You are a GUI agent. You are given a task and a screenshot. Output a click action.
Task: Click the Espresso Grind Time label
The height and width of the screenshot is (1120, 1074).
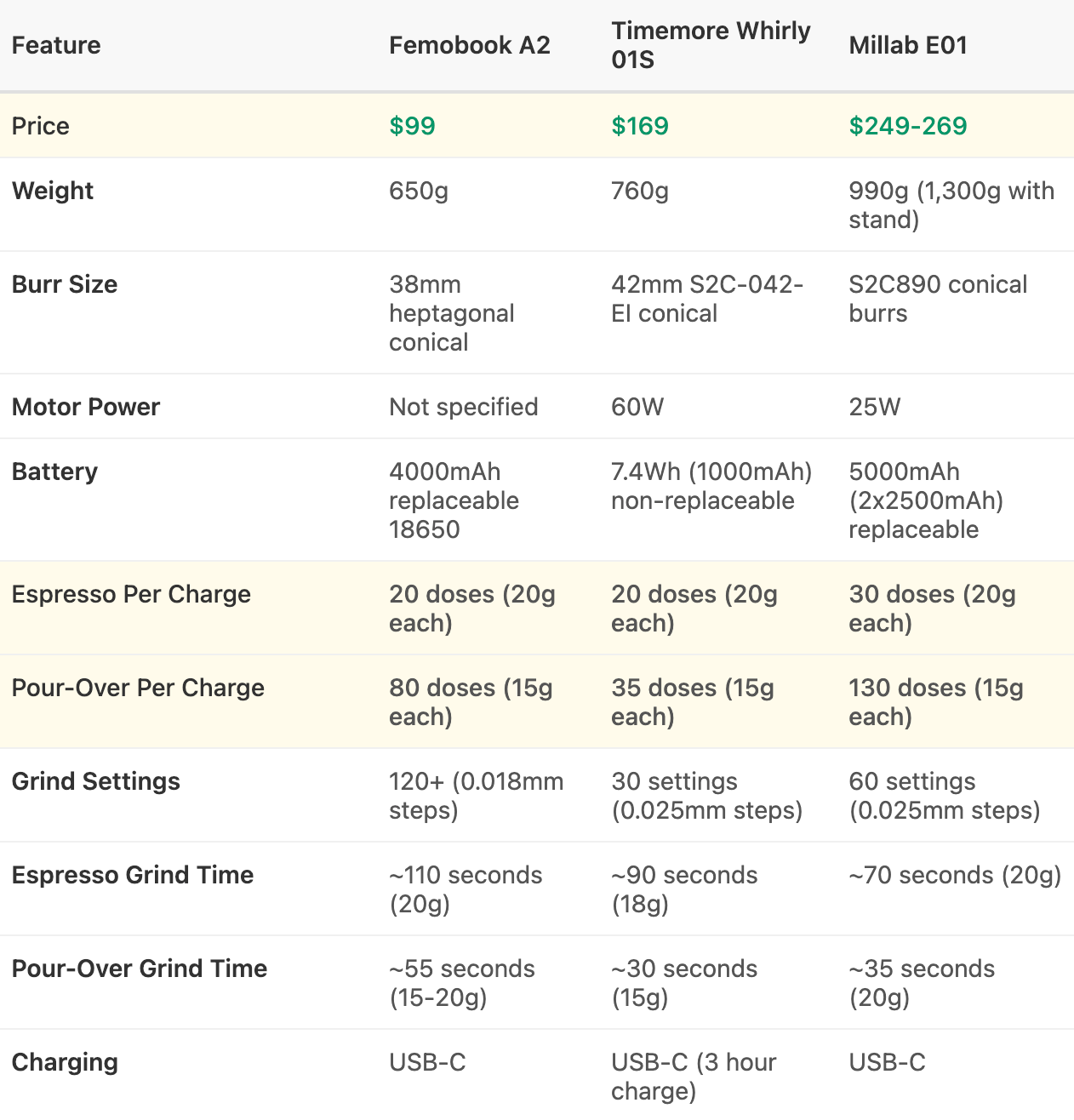(x=133, y=875)
